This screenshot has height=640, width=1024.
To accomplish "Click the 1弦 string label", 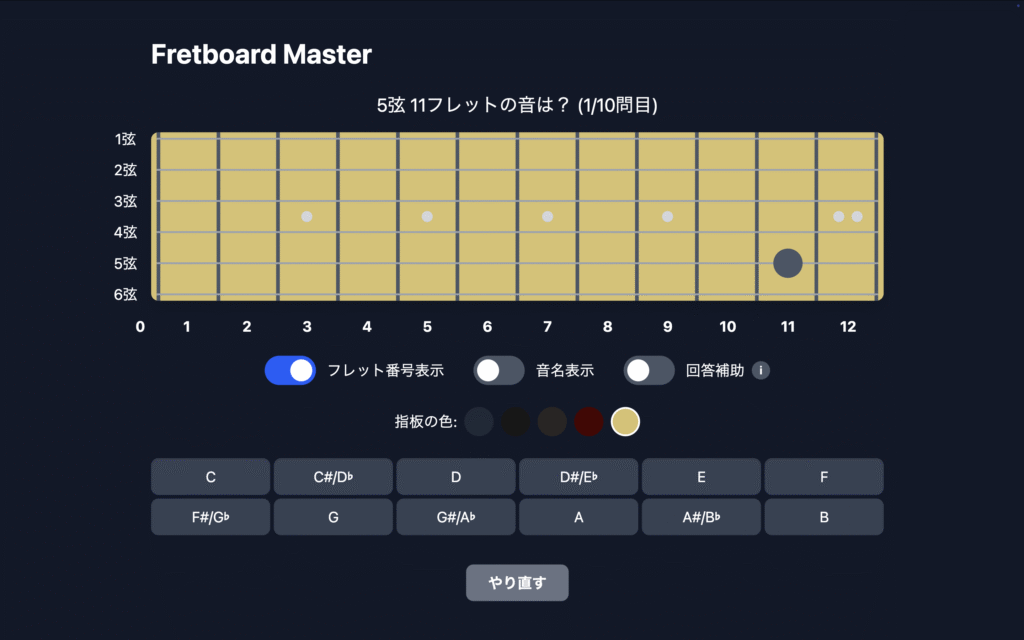I will point(125,139).
